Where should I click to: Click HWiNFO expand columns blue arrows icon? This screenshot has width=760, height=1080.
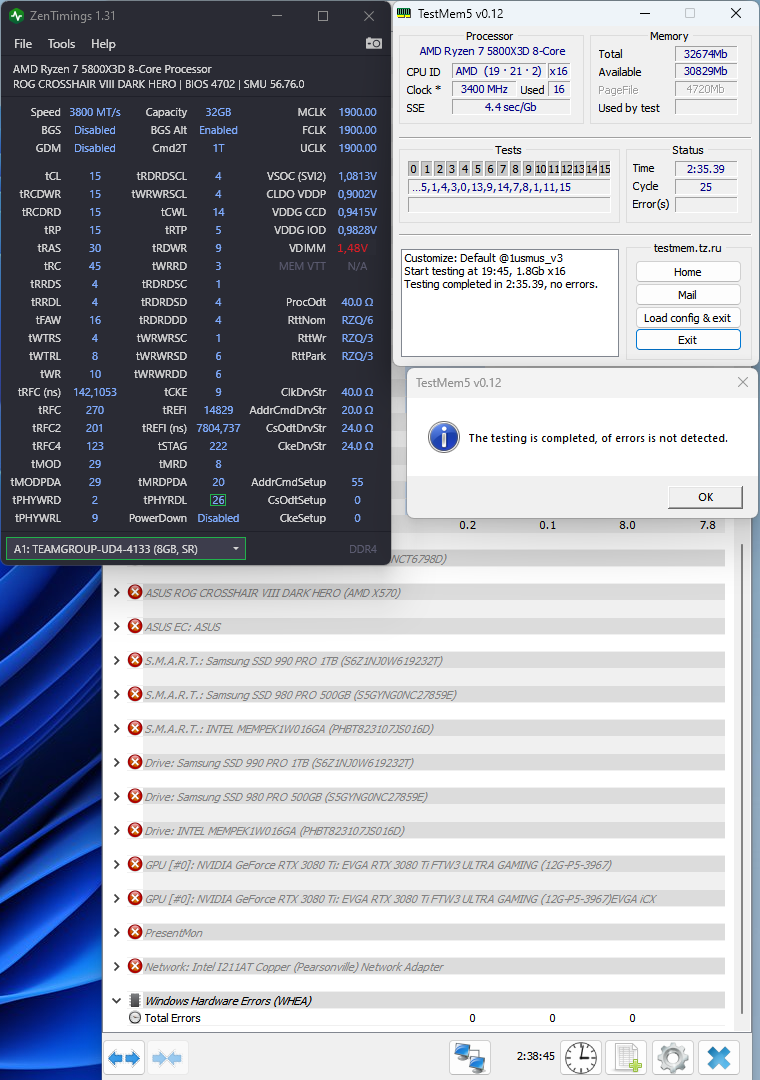pyautogui.click(x=125, y=1057)
